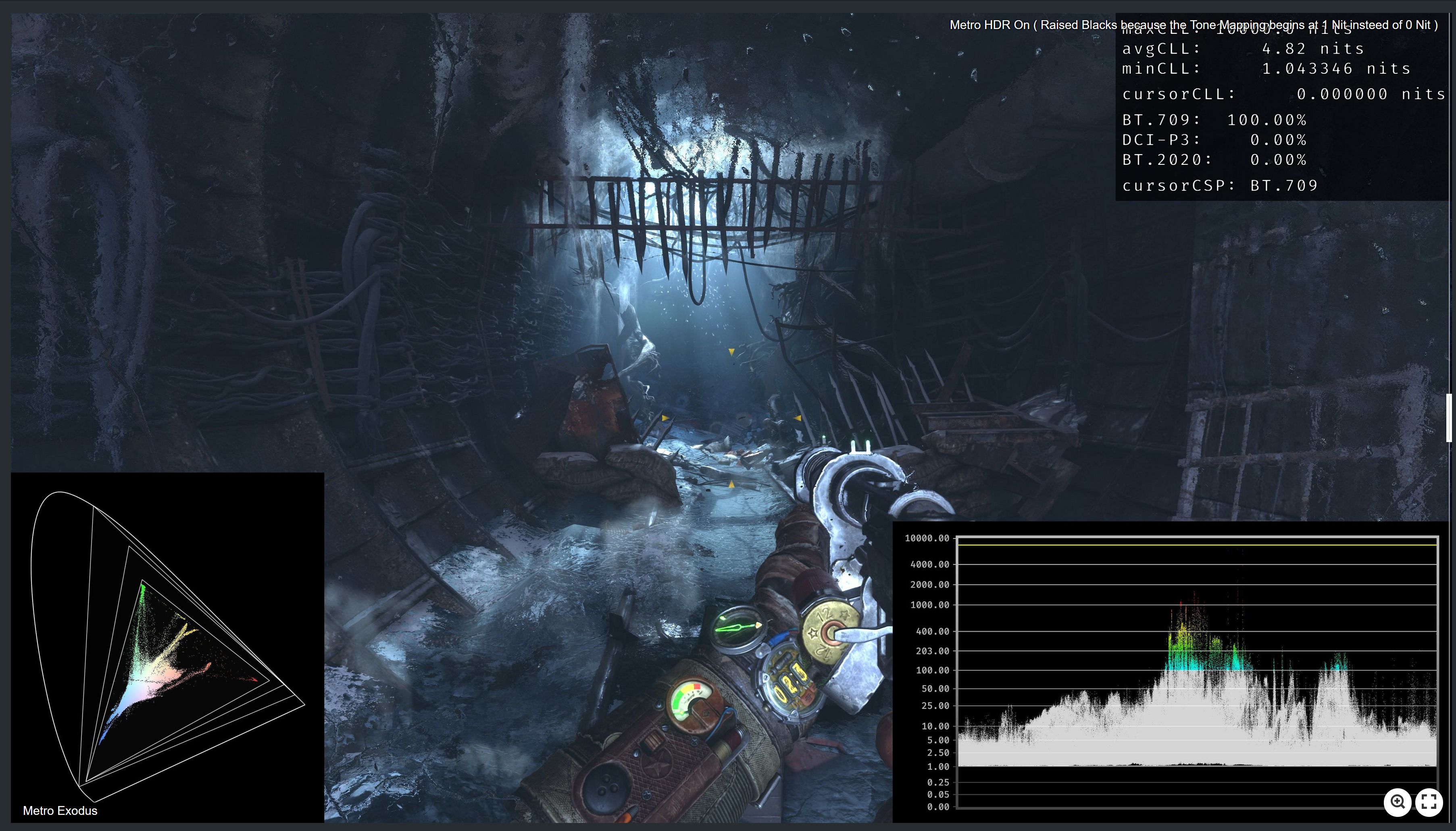Click the Metro Exodus label

coord(60,810)
